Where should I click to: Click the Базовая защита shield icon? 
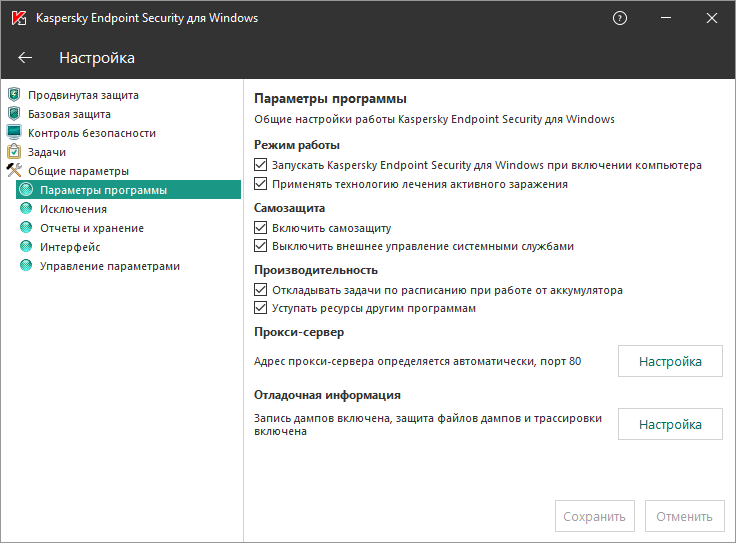(x=14, y=114)
